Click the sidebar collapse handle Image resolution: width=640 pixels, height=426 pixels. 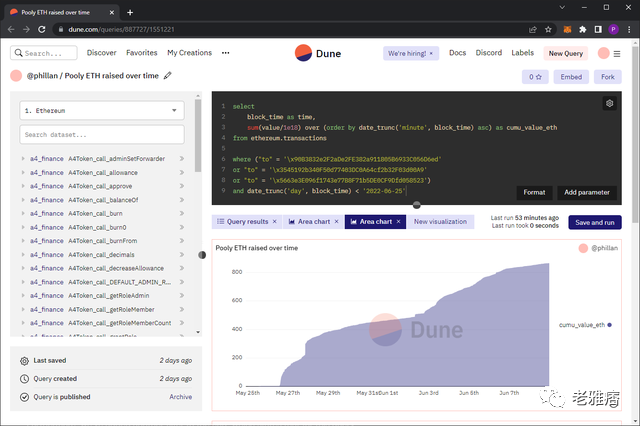(202, 255)
